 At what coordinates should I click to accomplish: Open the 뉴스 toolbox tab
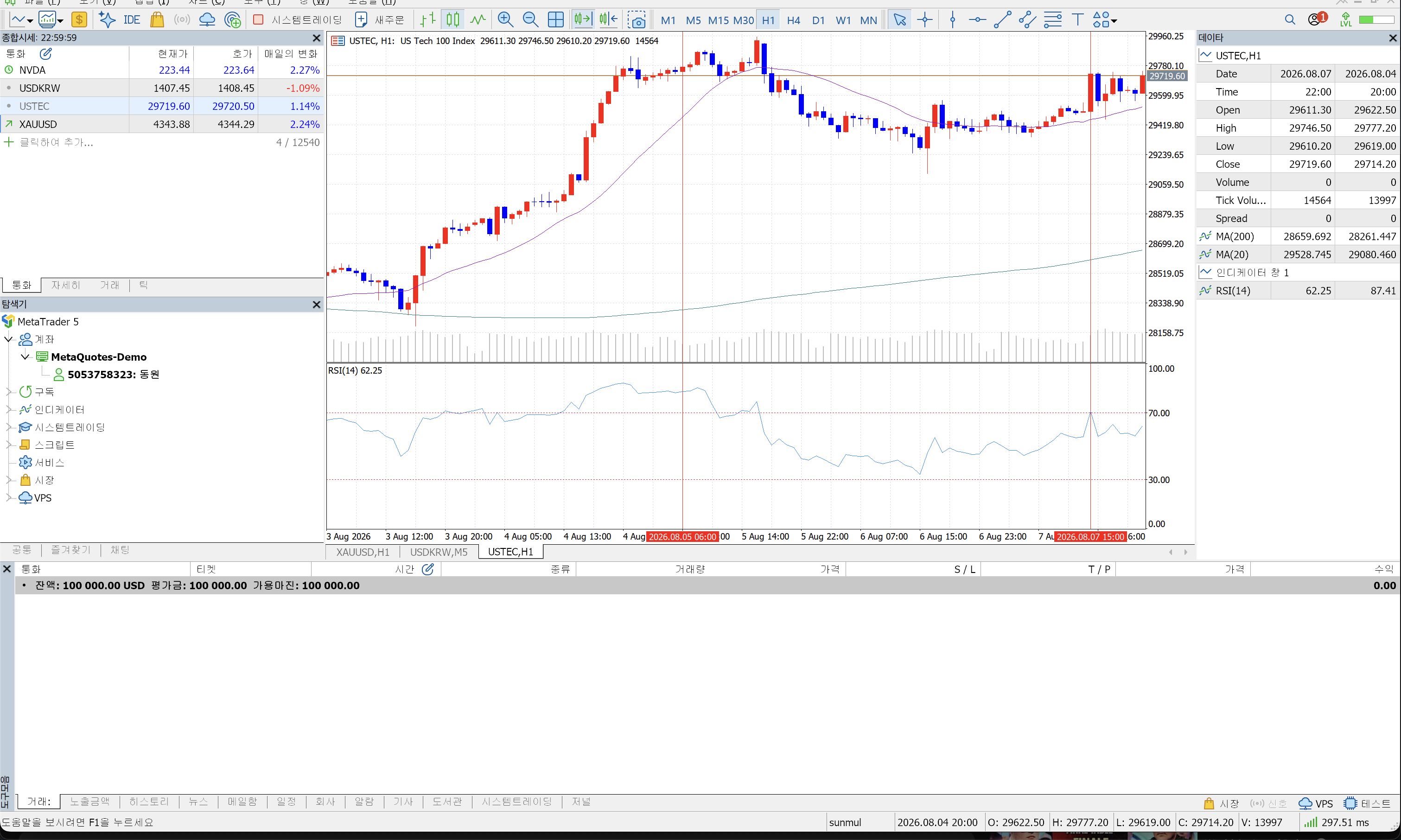click(198, 802)
